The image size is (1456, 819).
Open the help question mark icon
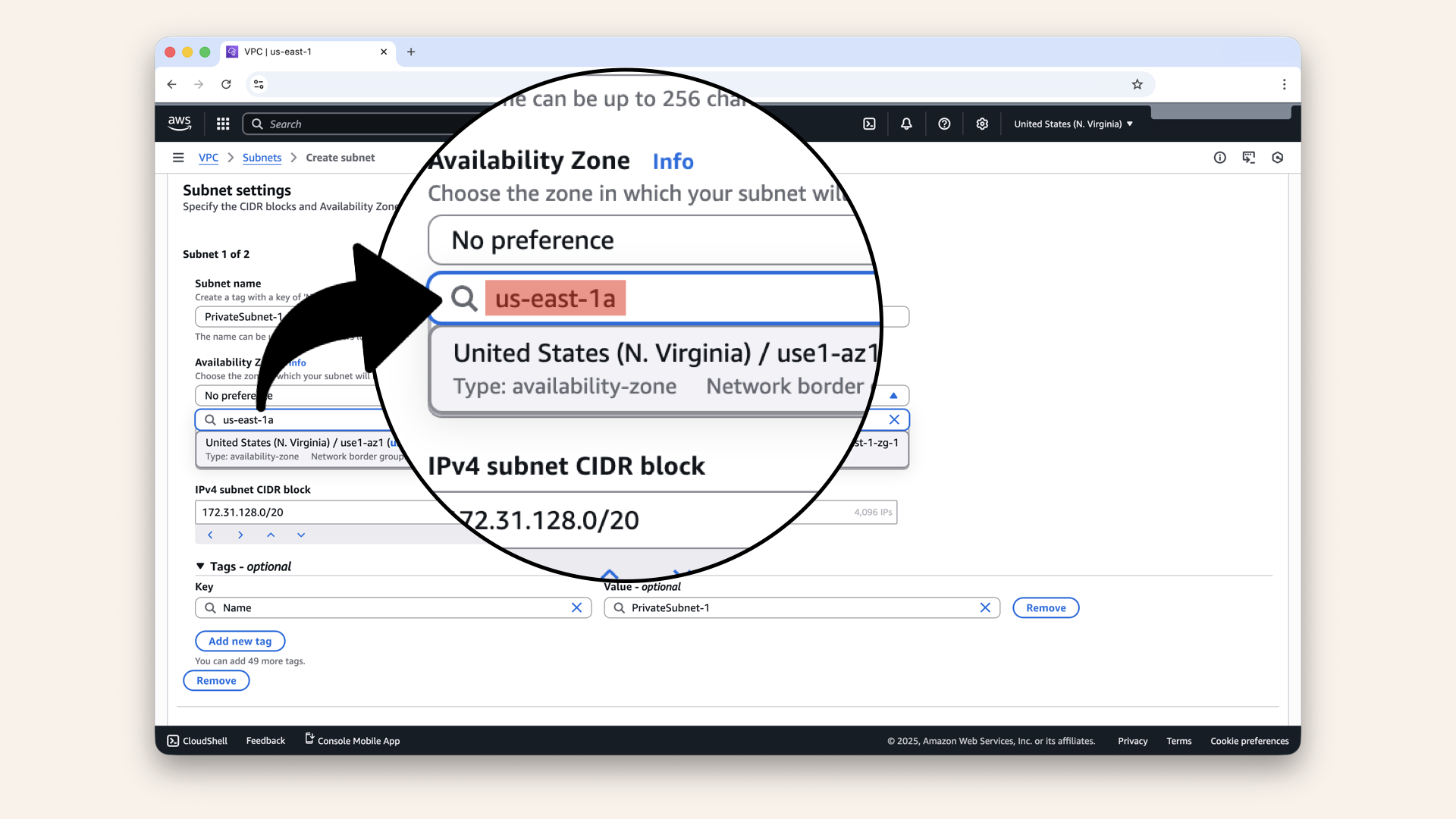pos(944,123)
